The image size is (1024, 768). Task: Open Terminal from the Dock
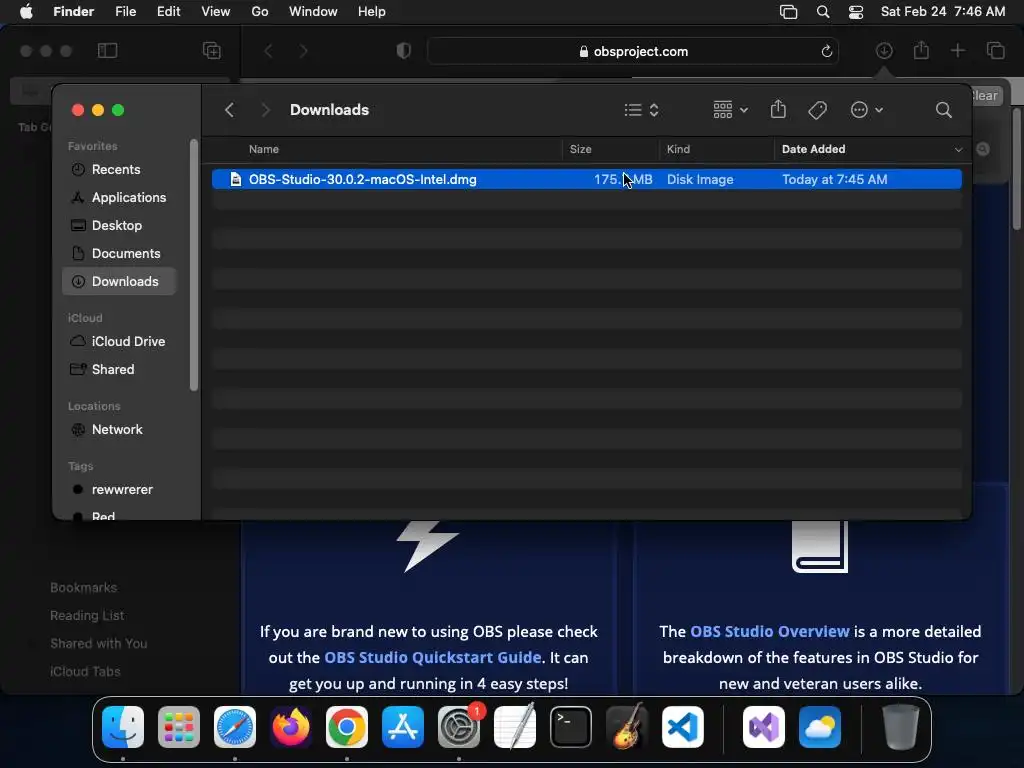571,727
